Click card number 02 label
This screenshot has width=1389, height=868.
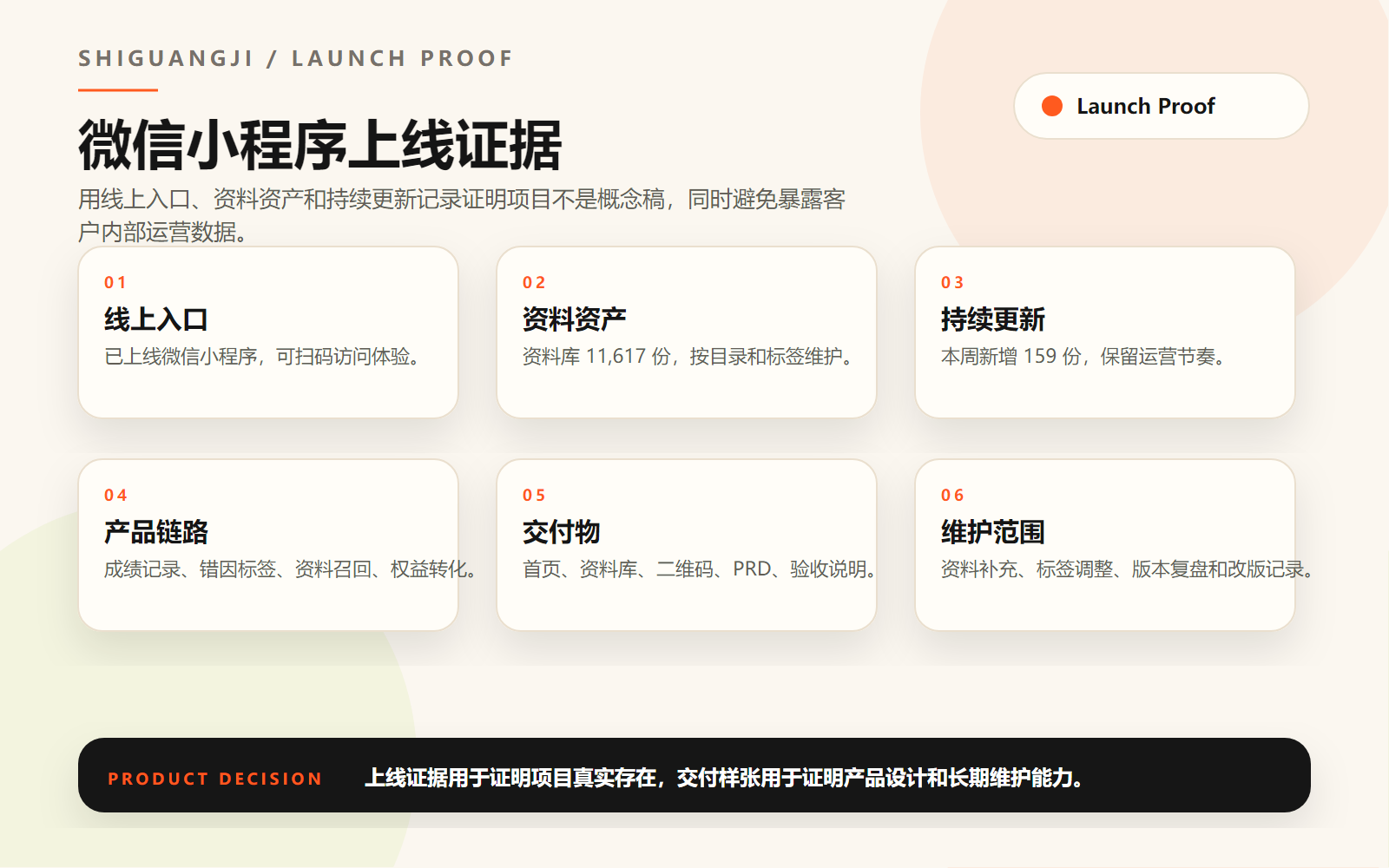coord(534,282)
